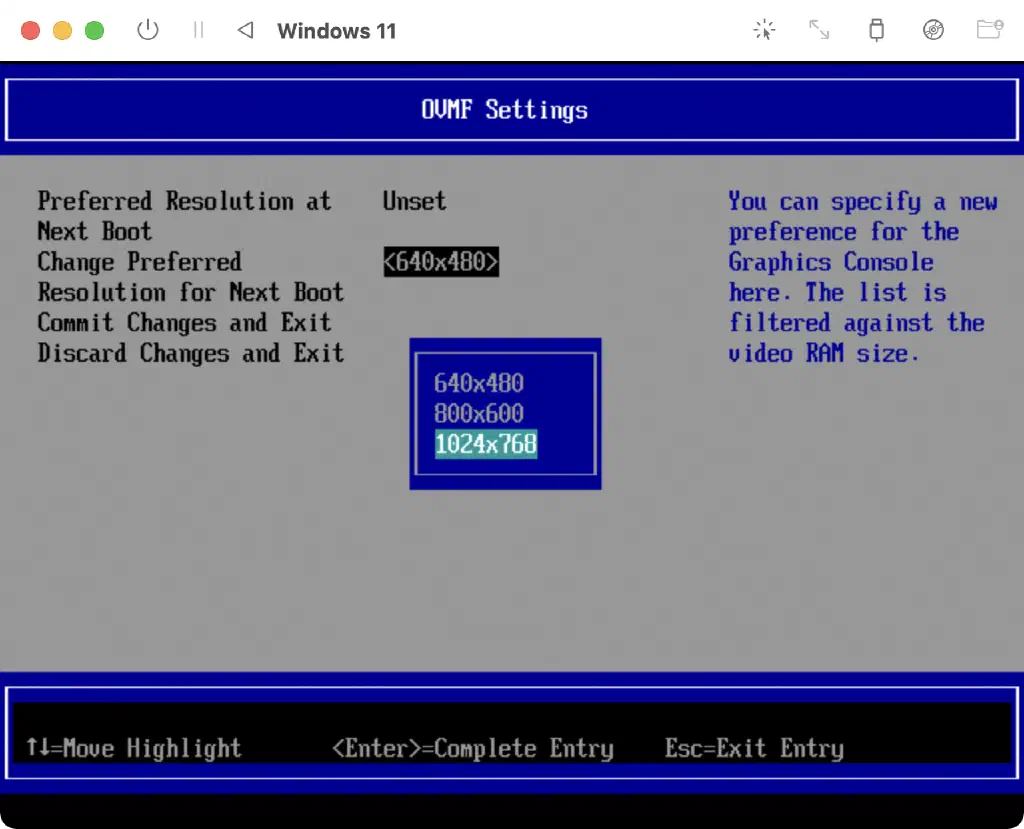Open the shared folder icon
Screen dimensions: 1024x829
coord(989,30)
